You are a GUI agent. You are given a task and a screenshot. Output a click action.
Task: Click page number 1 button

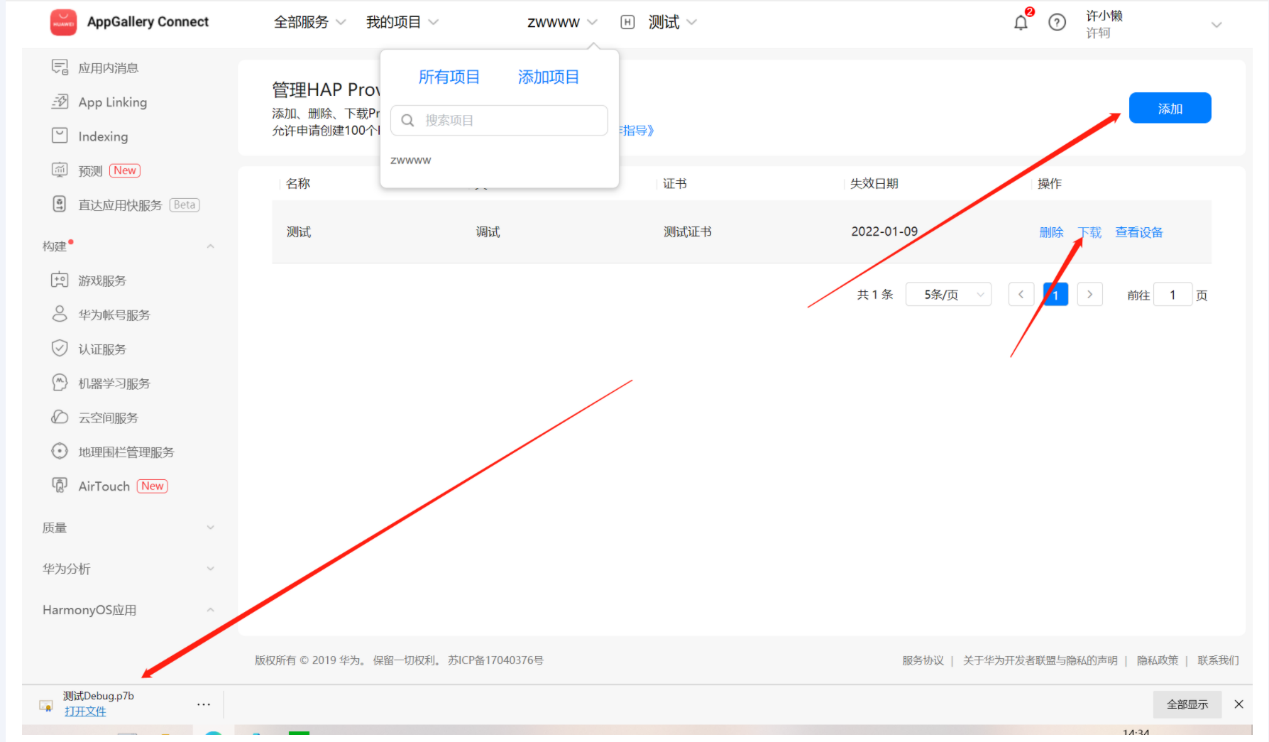1055,294
